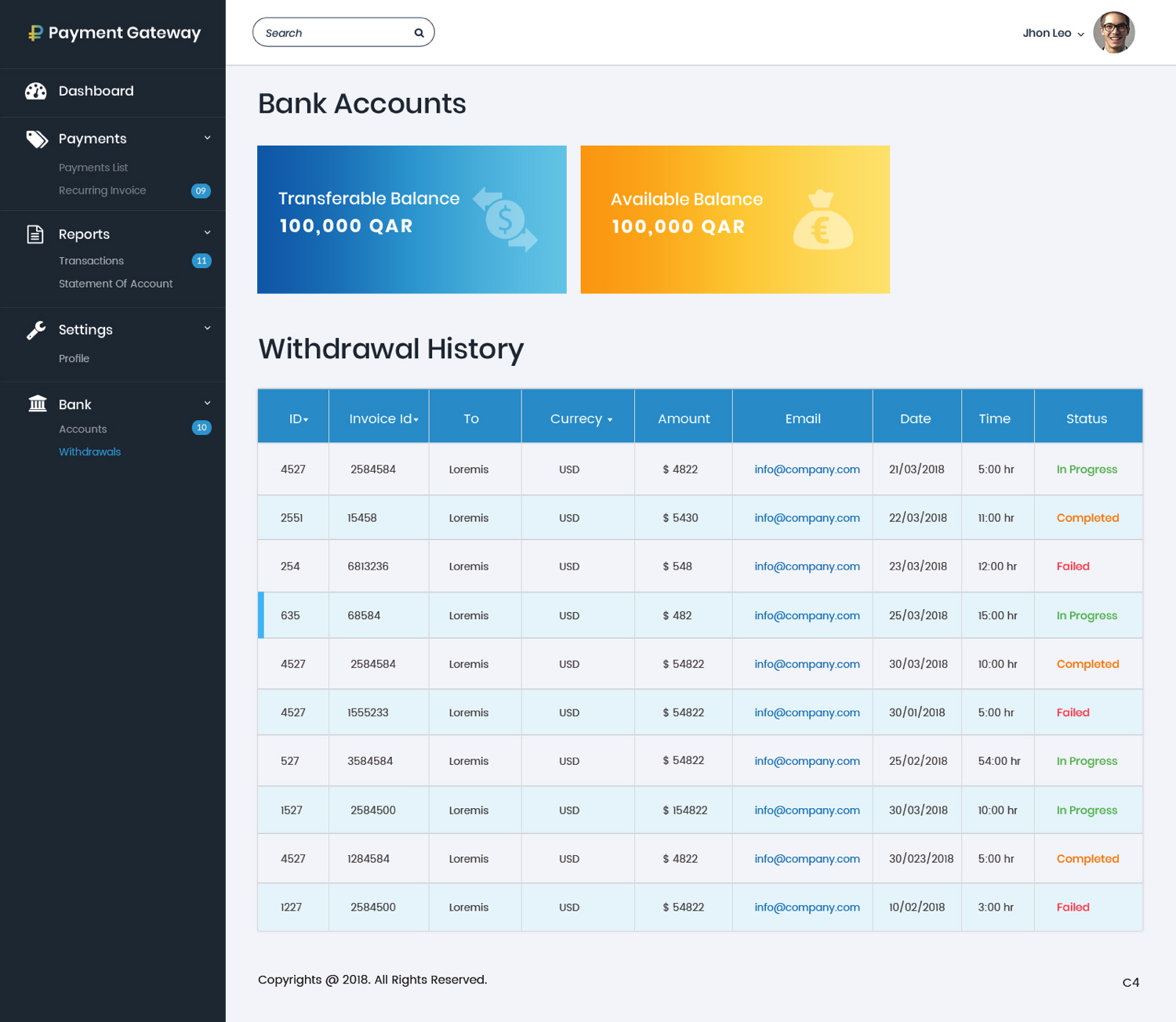Click the transfer arrows dollar icon
The width and height of the screenshot is (1176, 1022).
(506, 219)
